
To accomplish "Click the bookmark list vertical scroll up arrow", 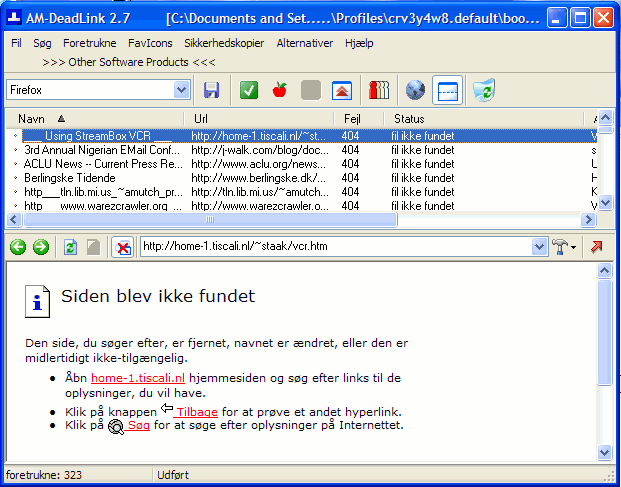I will point(605,117).
